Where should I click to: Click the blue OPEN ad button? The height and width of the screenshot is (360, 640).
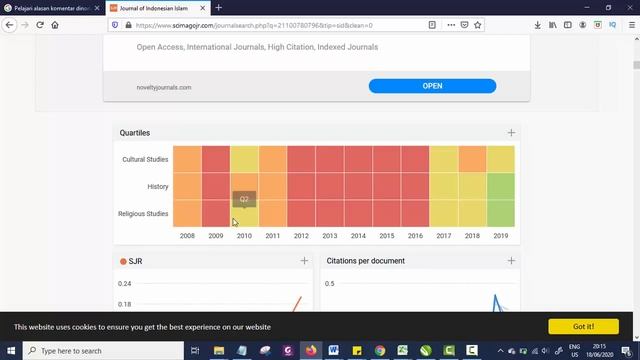(432, 86)
